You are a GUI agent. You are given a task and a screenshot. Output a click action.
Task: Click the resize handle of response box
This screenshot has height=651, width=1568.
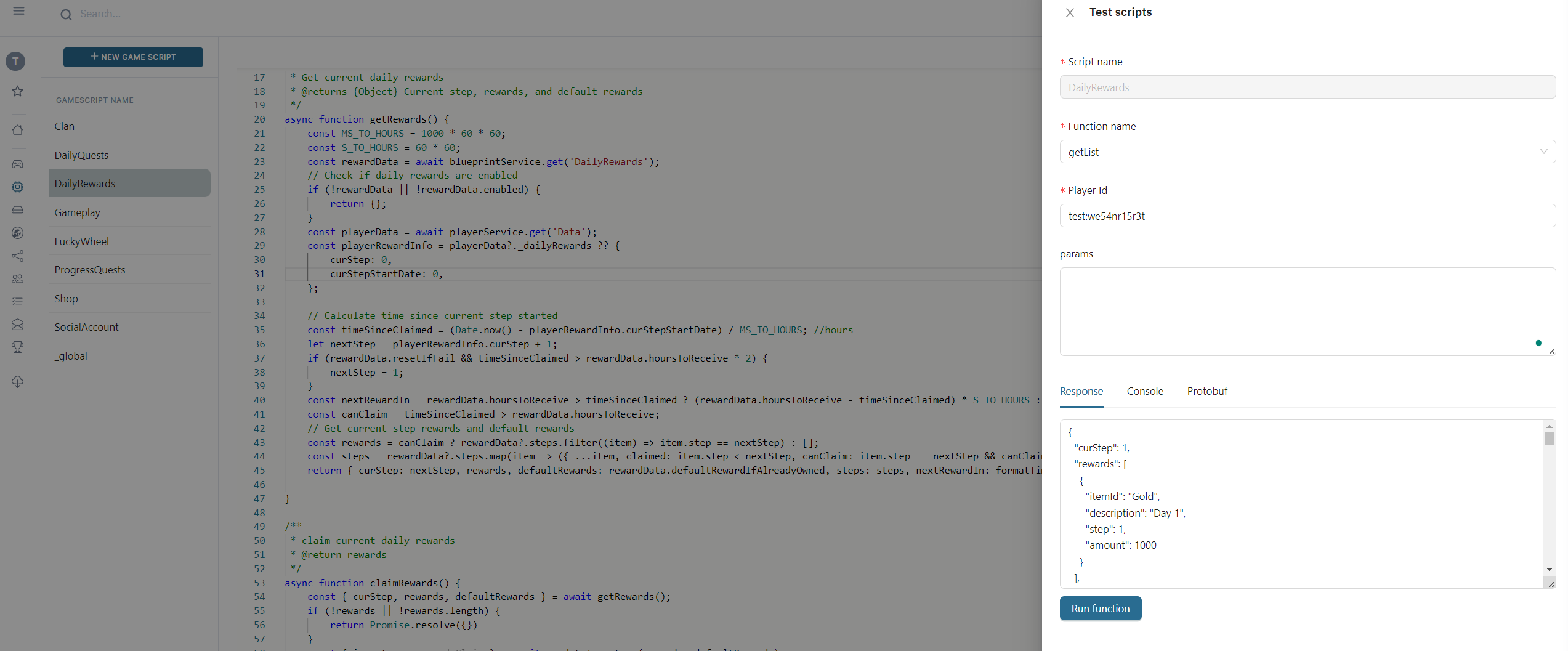click(x=1551, y=584)
